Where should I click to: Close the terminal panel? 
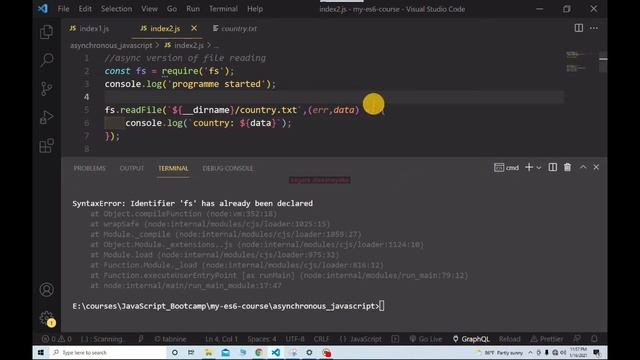click(x=596, y=167)
